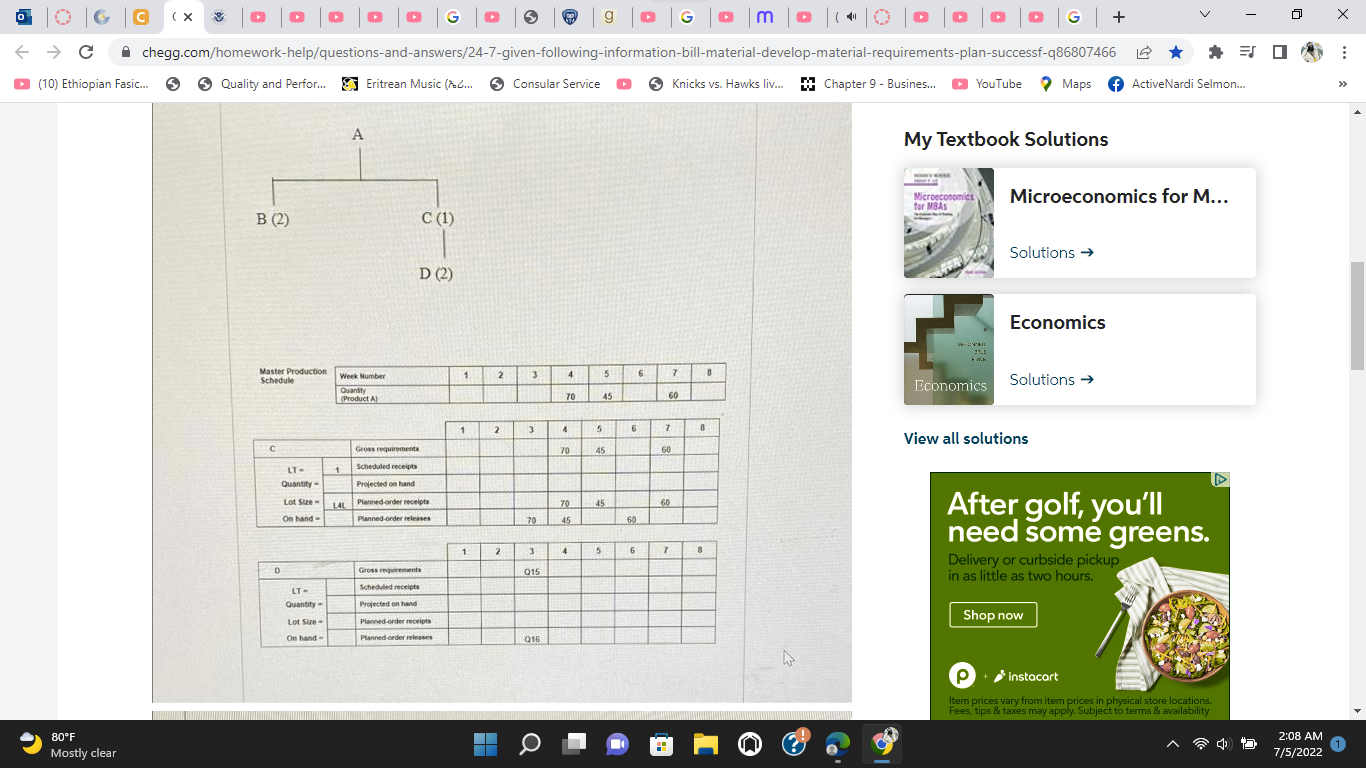Expand the tab search chevron
This screenshot has width=1366, height=768.
pos(1204,15)
